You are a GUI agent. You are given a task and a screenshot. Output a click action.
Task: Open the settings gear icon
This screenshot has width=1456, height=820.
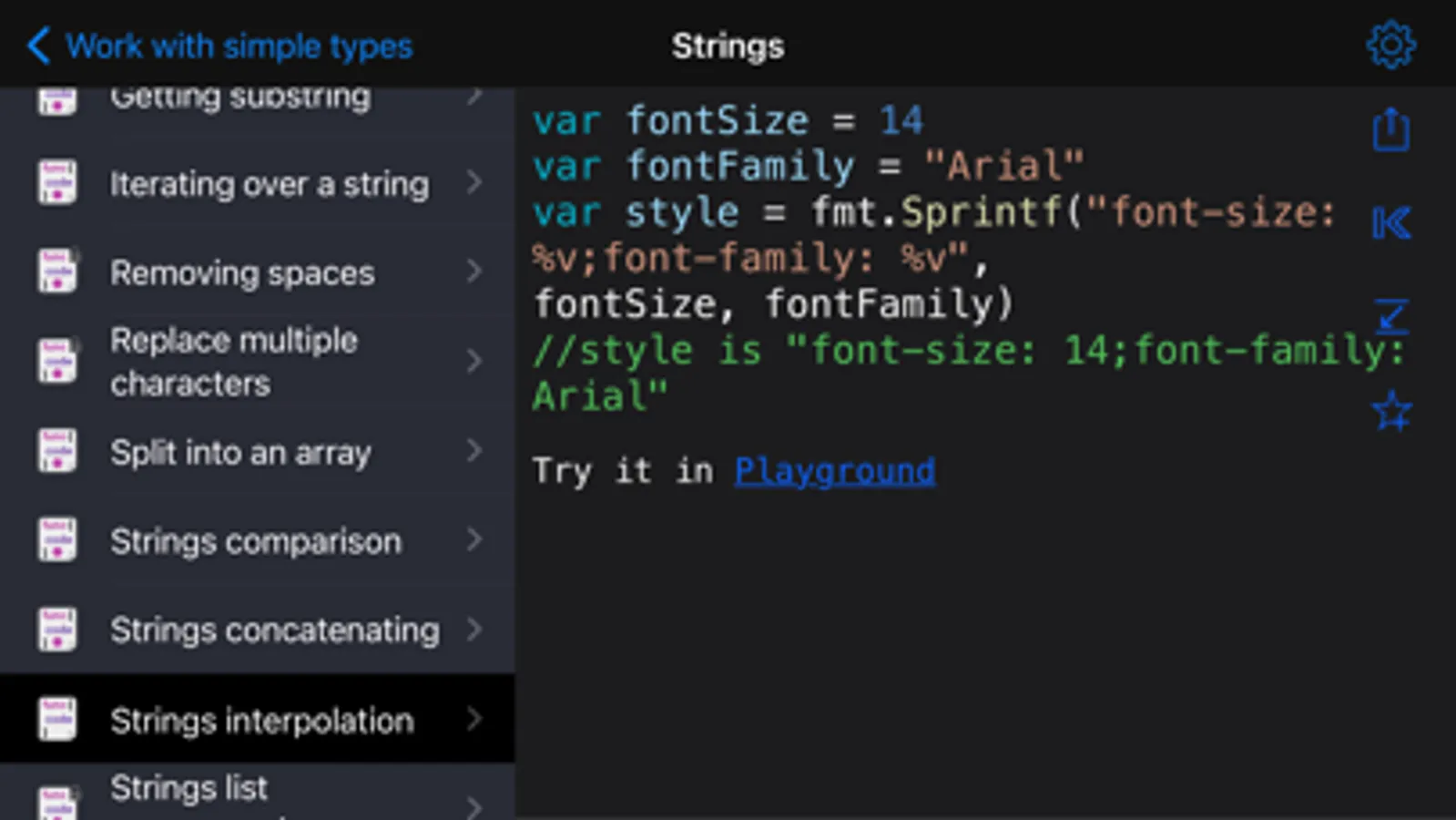coord(1390,45)
